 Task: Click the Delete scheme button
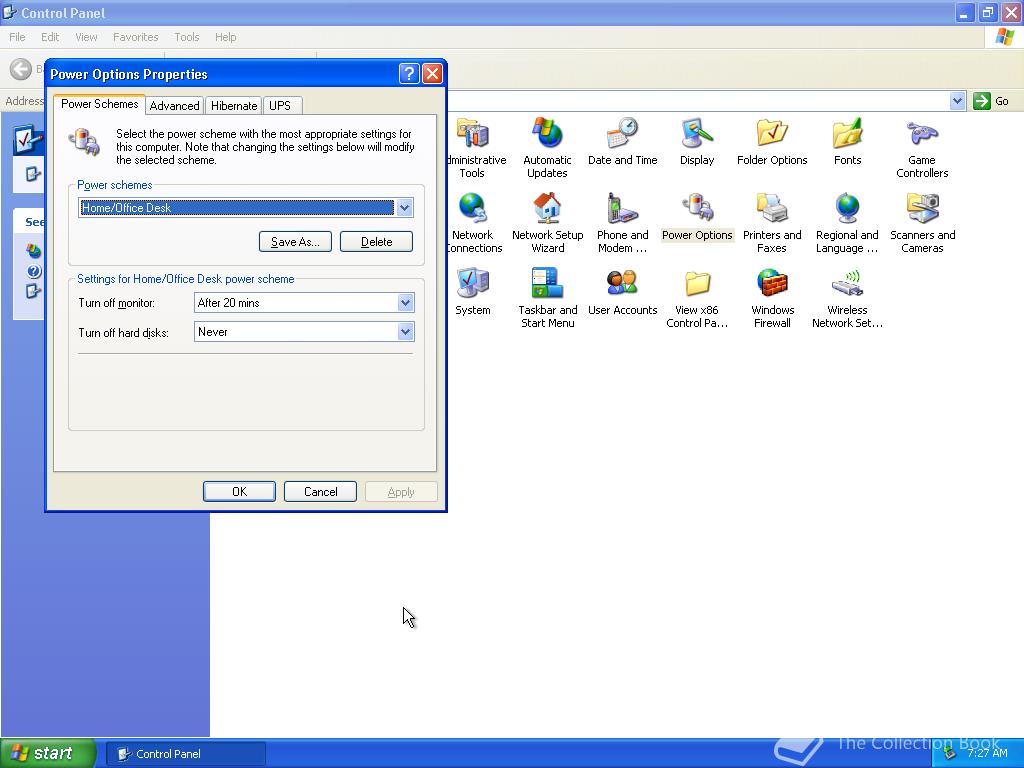coord(376,242)
